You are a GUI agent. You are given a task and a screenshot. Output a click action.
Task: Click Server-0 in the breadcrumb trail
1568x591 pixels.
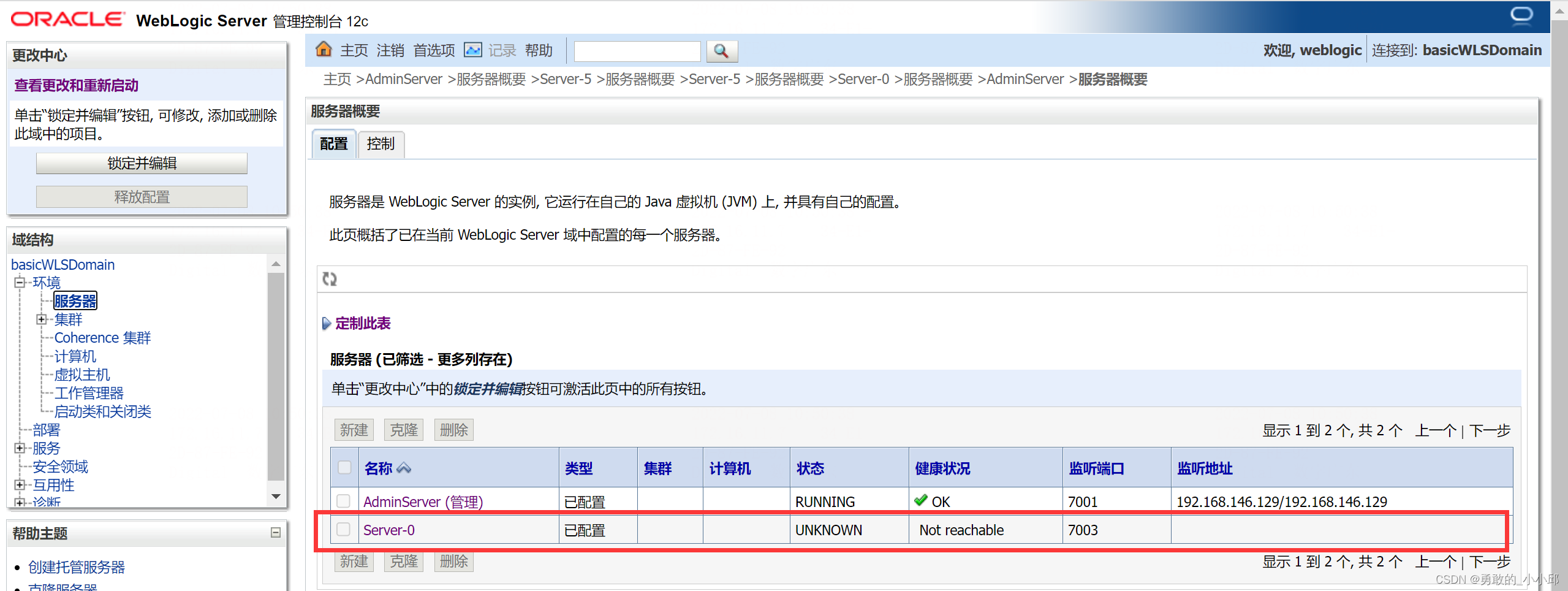(863, 79)
